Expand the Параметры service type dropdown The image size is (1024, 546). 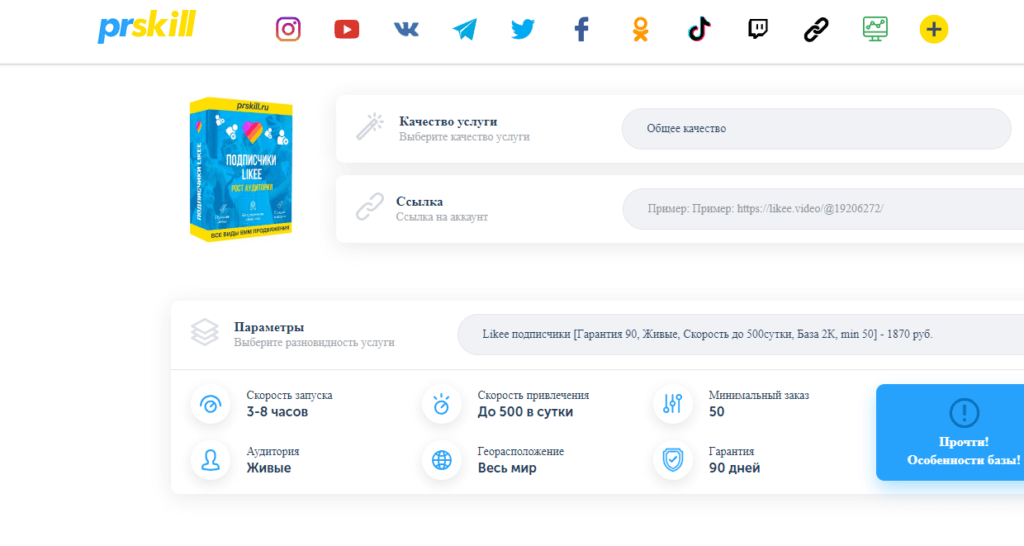coord(740,334)
